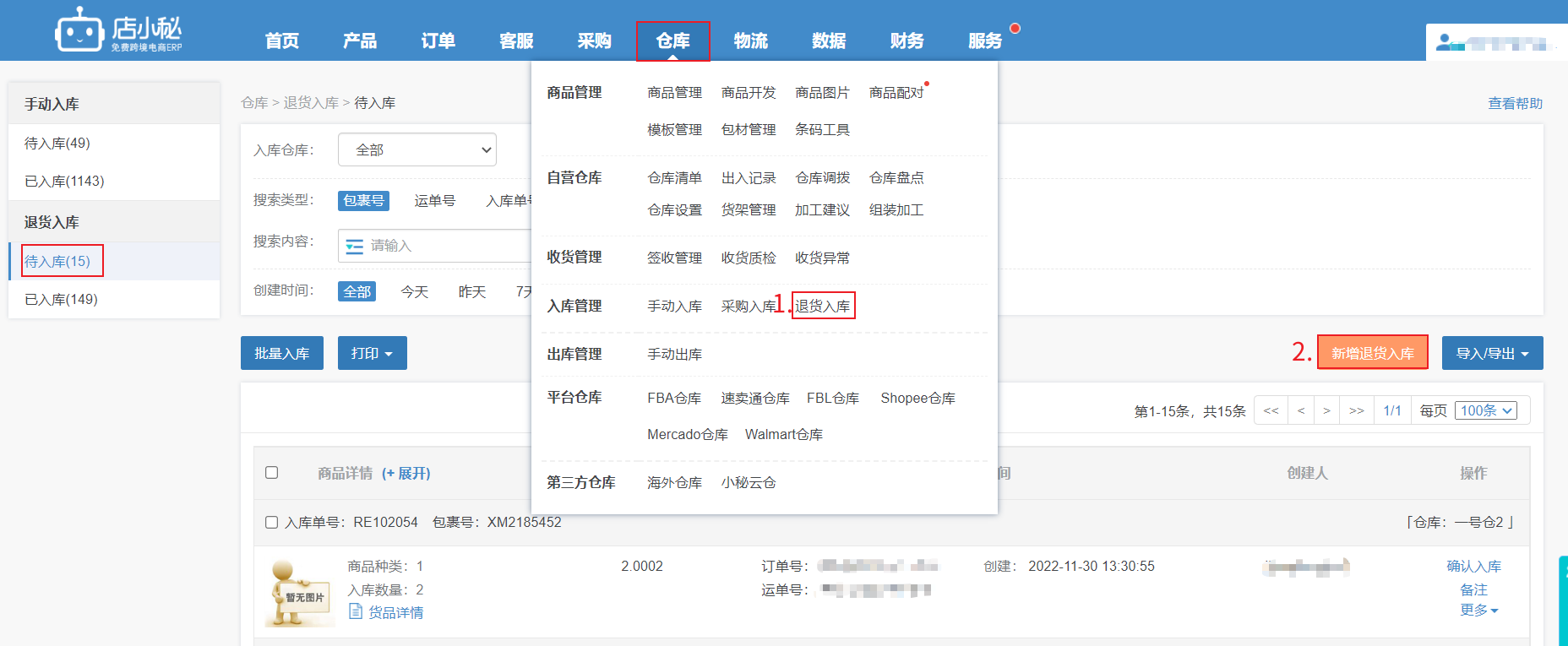Click the user avatar icon

click(1445, 41)
